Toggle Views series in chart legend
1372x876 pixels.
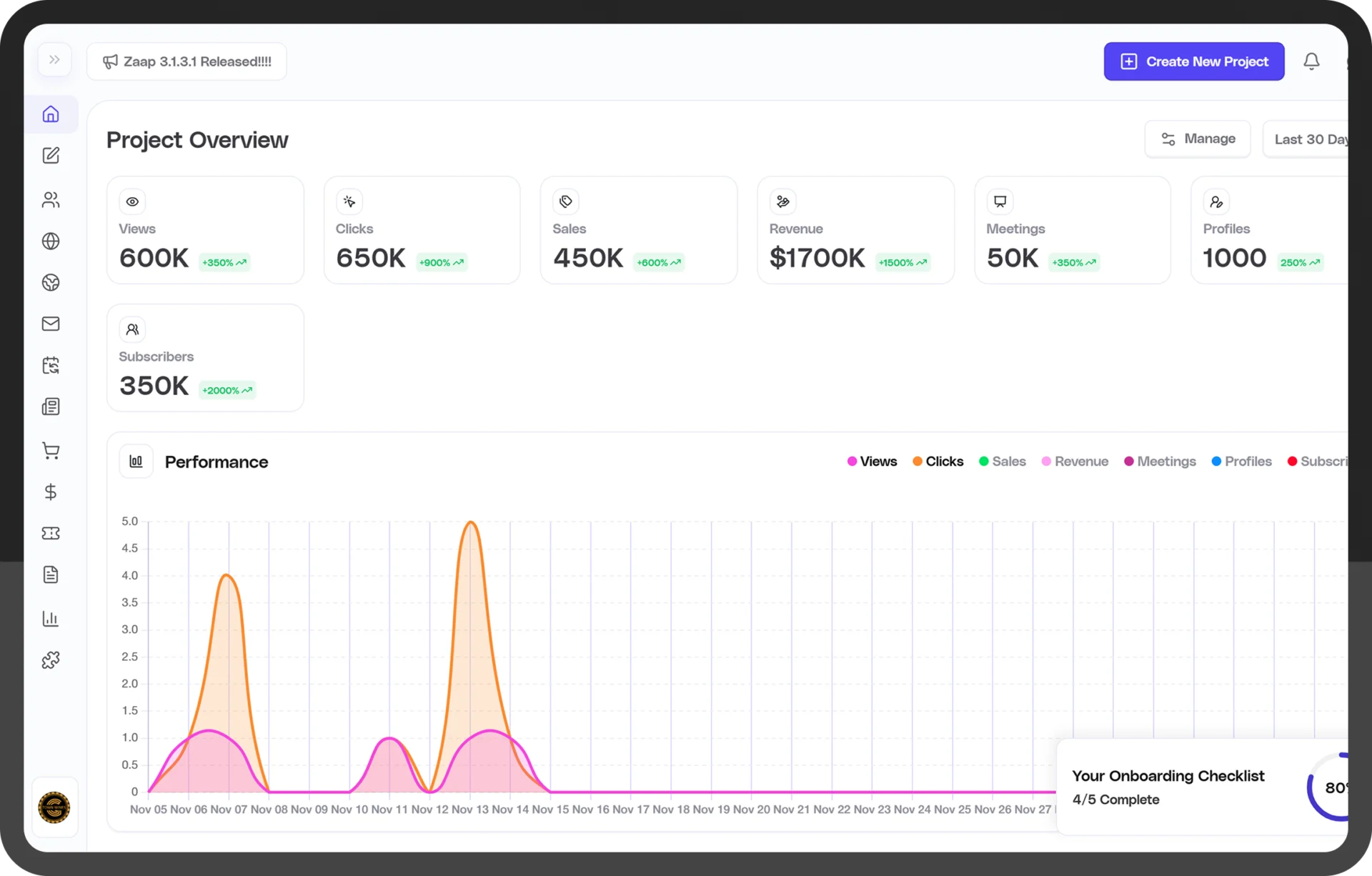tap(873, 462)
